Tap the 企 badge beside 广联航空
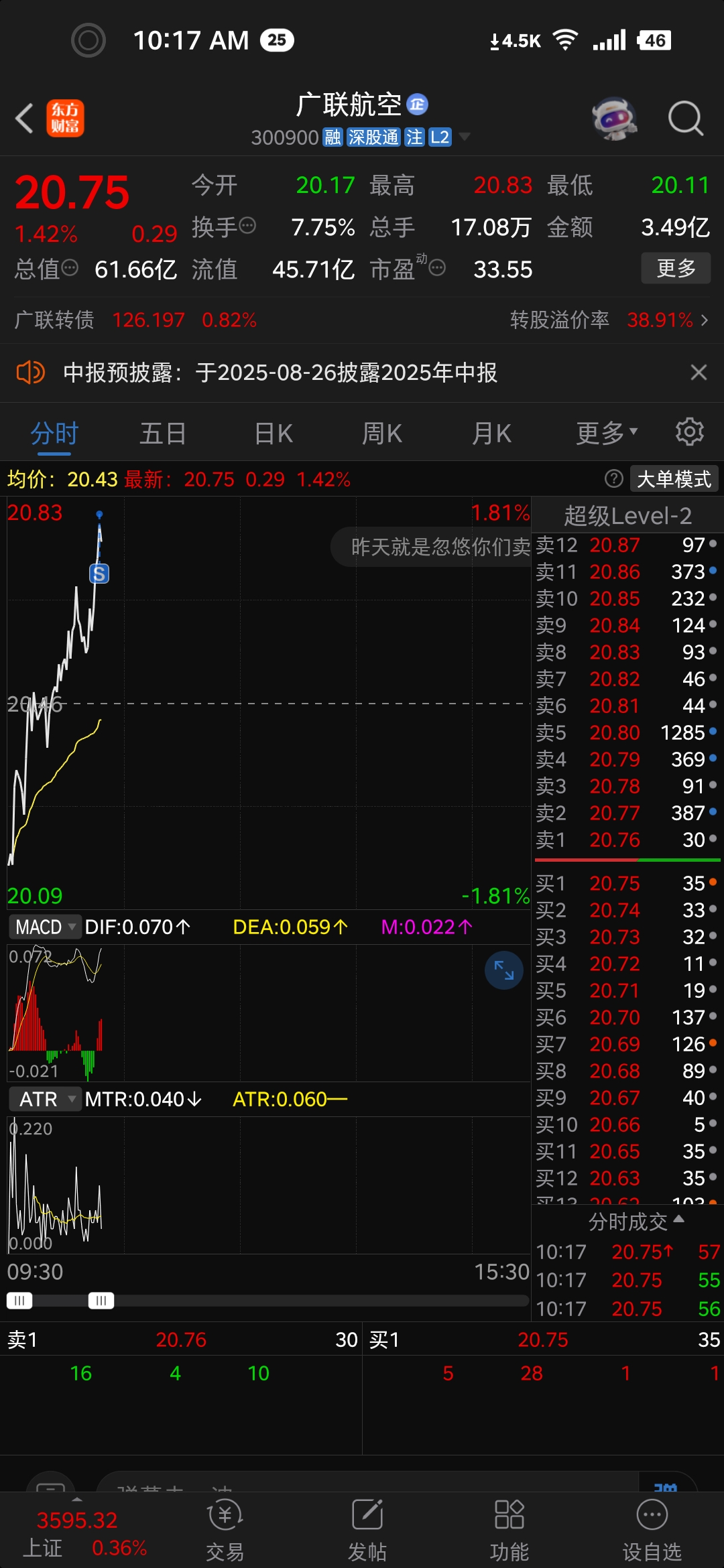Image resolution: width=724 pixels, height=1568 pixels. pos(418,105)
